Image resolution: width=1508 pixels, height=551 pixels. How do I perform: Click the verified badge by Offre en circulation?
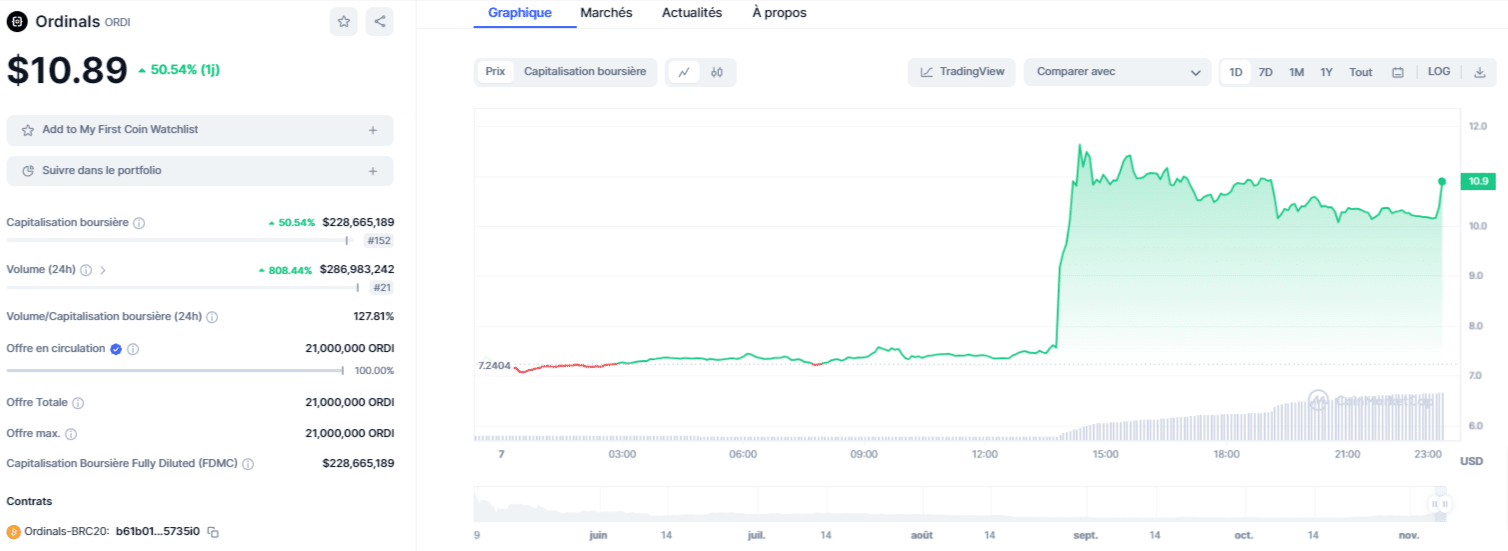(116, 349)
